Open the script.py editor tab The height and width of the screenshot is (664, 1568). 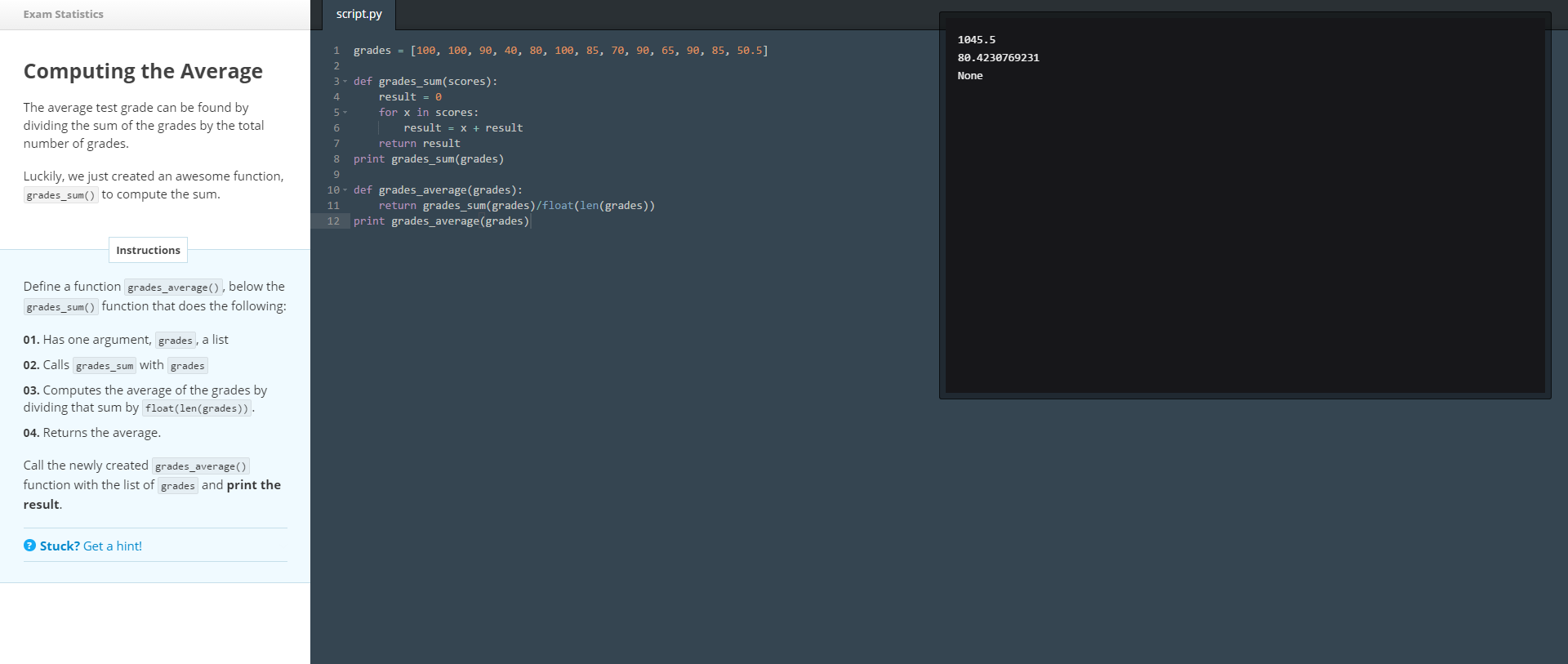[x=359, y=15]
